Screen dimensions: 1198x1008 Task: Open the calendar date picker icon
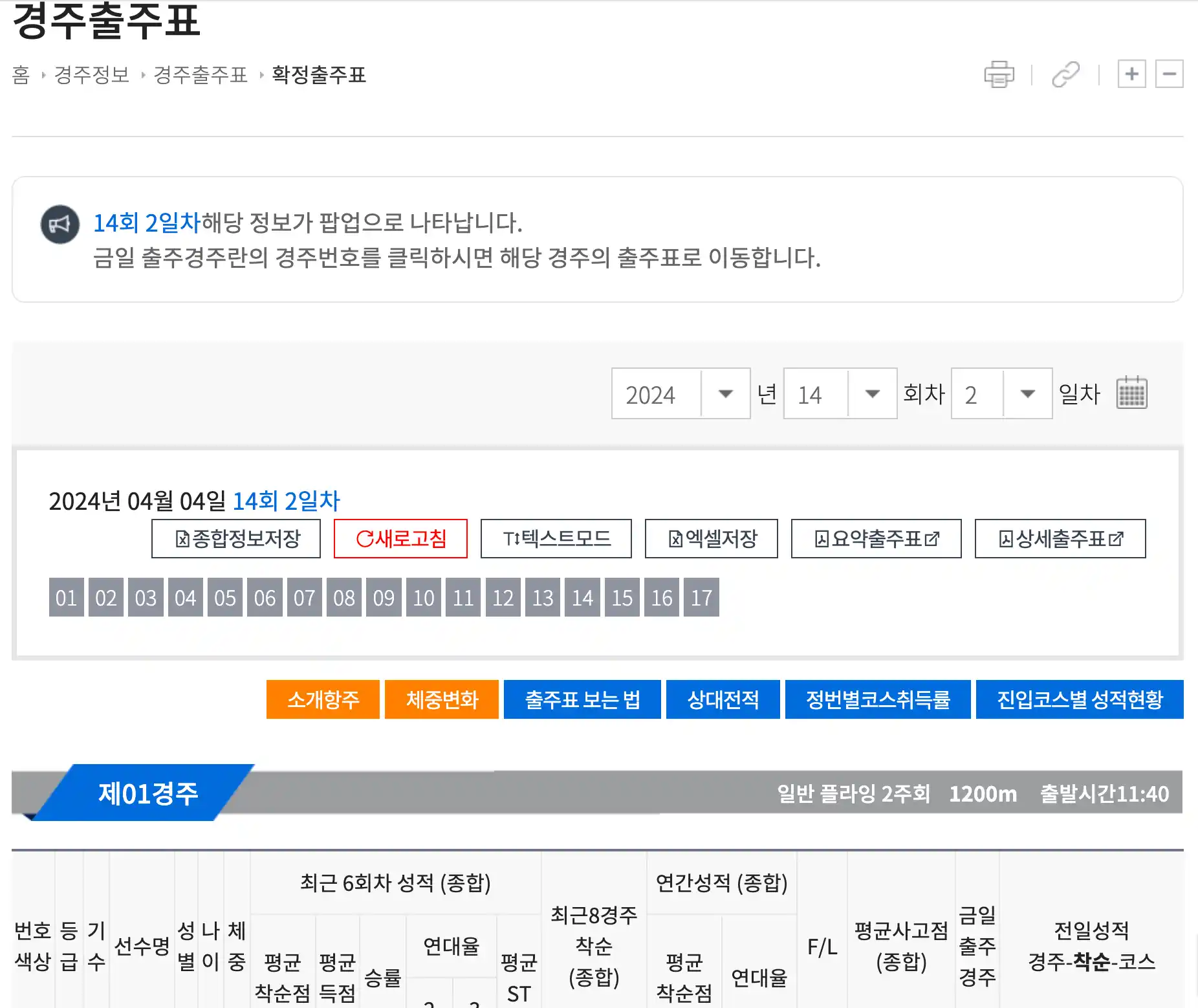click(x=1131, y=393)
